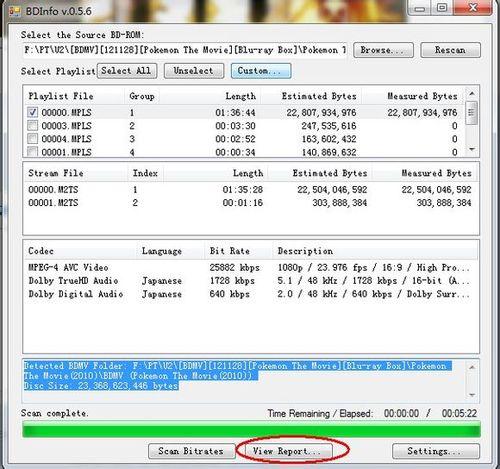Click the source BD-ROM path field
This screenshot has height=469, width=500.
pyautogui.click(x=185, y=50)
